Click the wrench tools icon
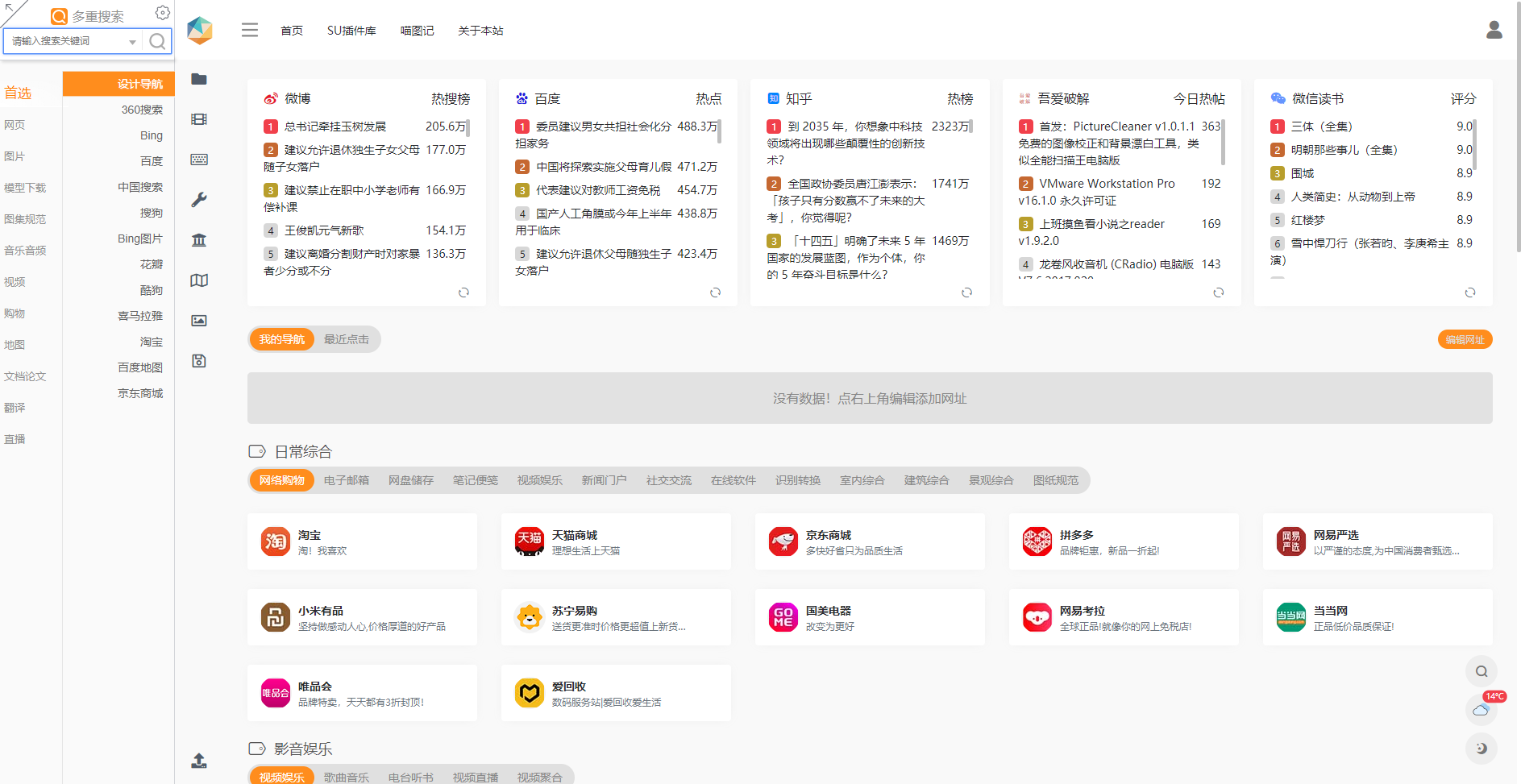The width and height of the screenshot is (1521, 784). click(199, 200)
